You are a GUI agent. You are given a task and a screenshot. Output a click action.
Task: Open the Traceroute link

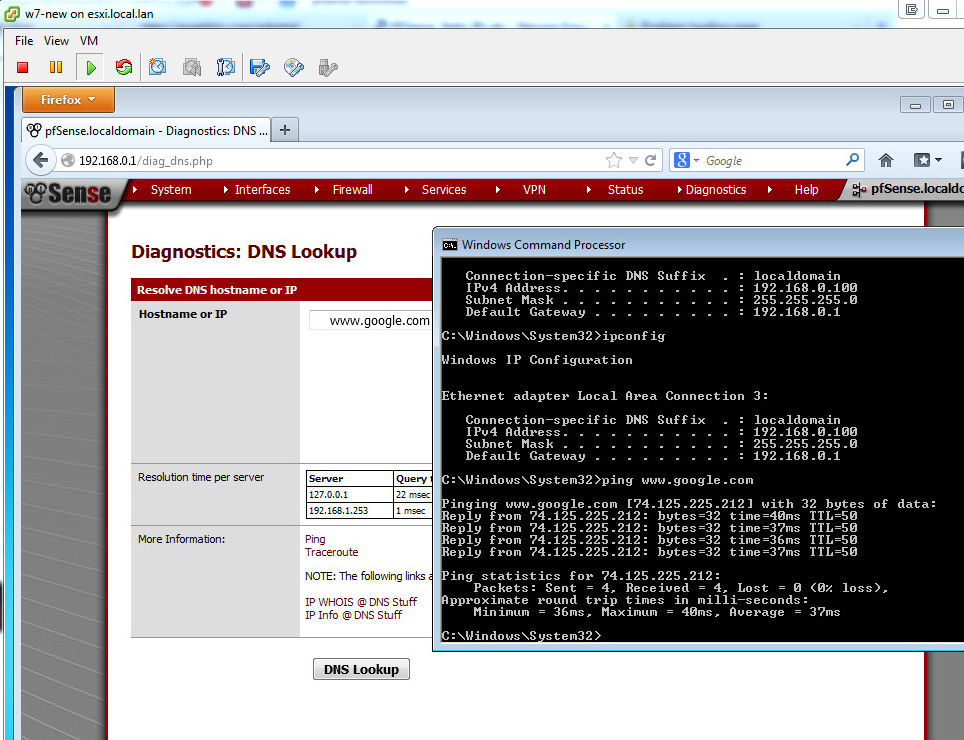point(331,552)
